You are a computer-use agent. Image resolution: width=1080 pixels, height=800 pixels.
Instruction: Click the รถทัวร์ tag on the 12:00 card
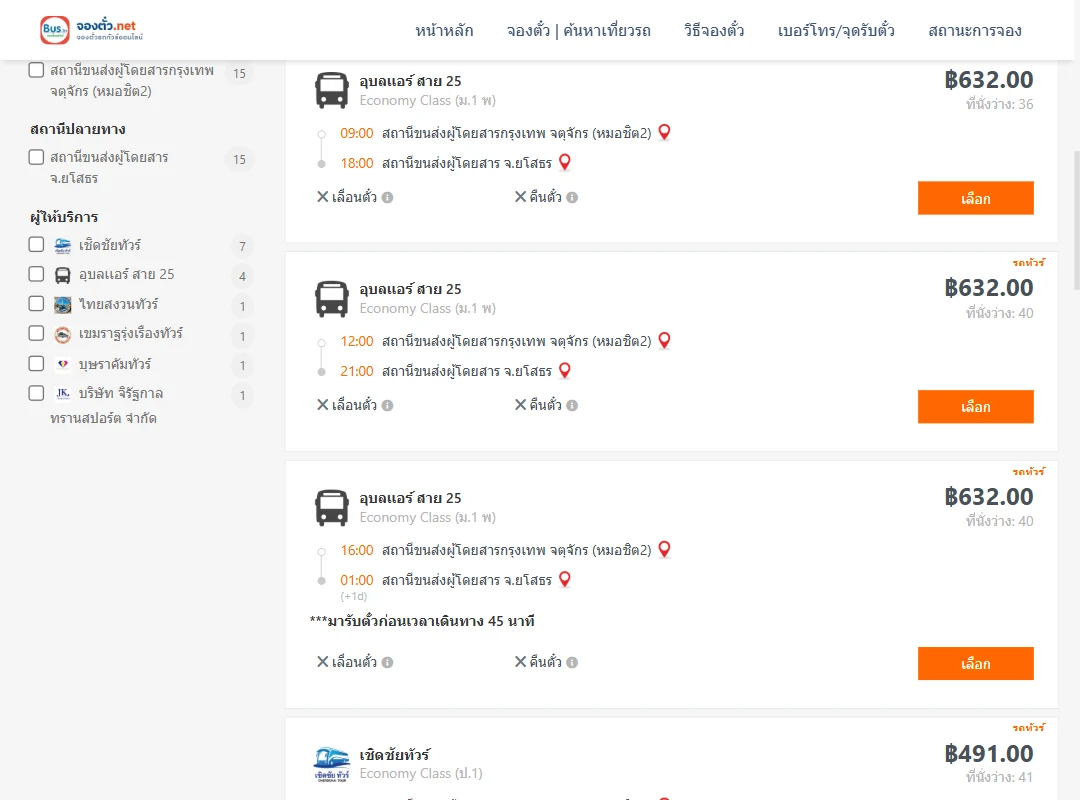(1028, 263)
